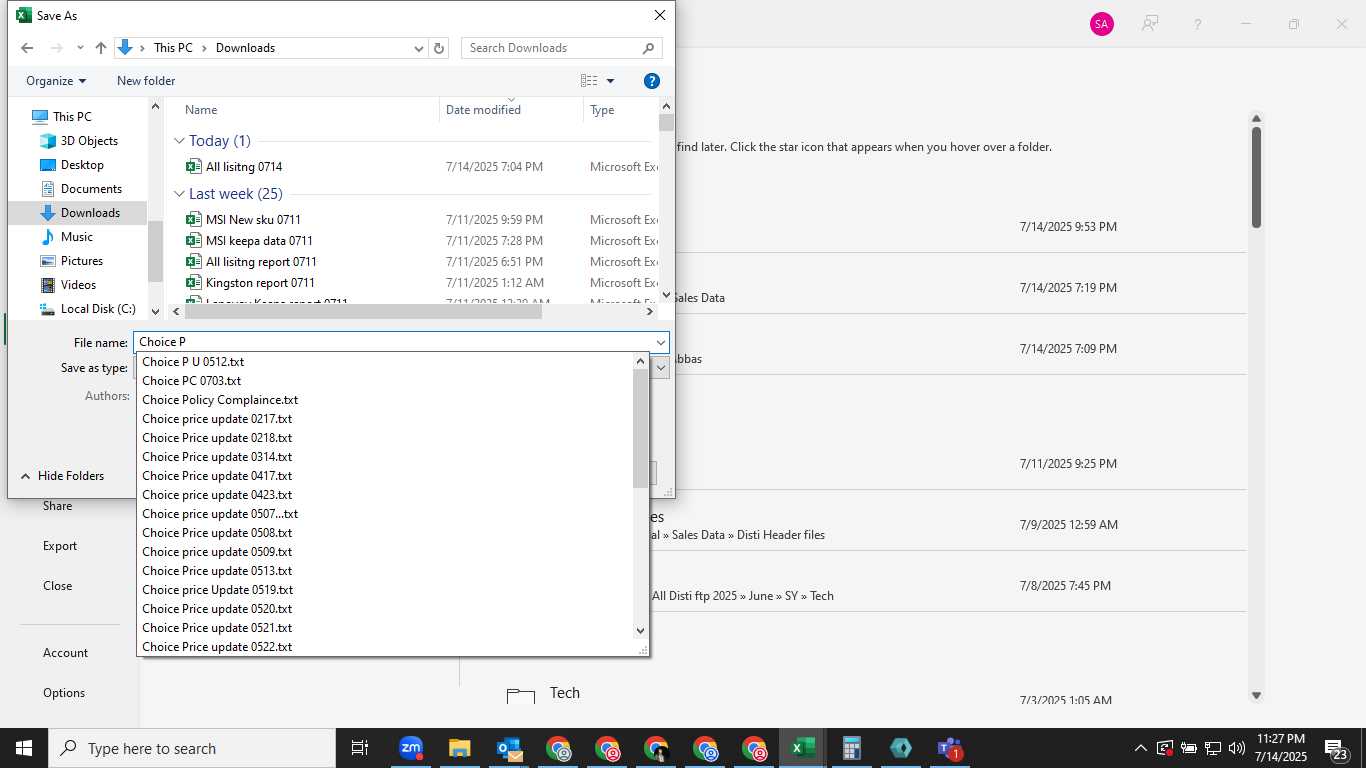The image size is (1366, 768).
Task: Click the Excel folder list vertical scrollbar
Action: (1257, 177)
